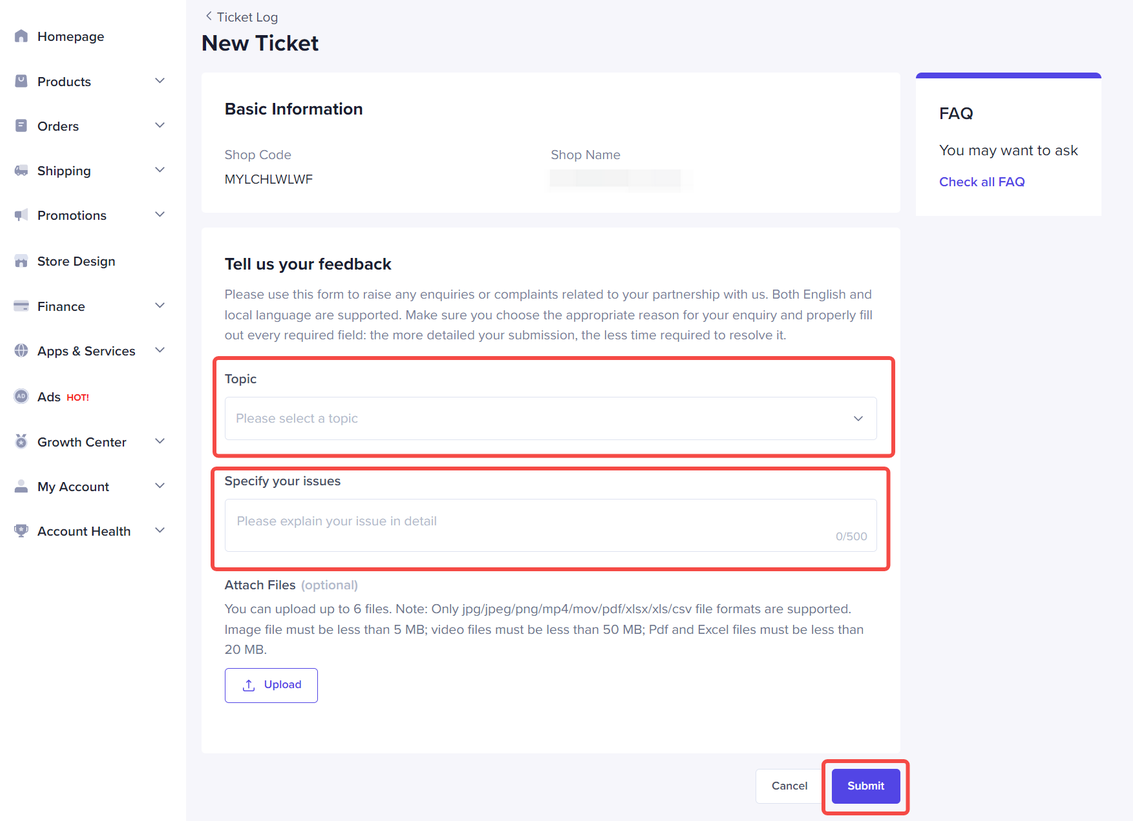The image size is (1133, 821).
Task: Click the Shipping truck icon
Action: point(21,170)
